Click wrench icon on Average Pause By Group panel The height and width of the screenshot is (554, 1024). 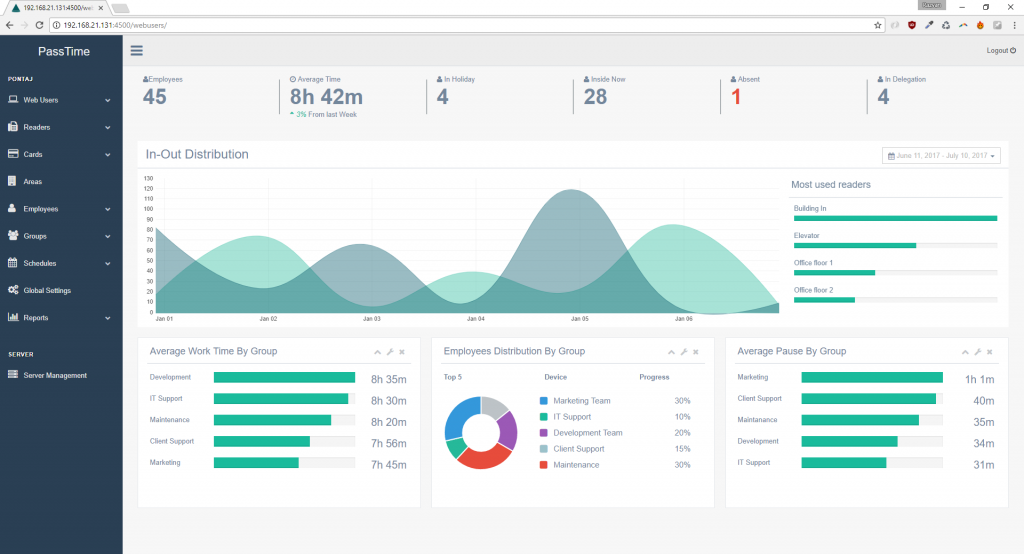tap(978, 352)
